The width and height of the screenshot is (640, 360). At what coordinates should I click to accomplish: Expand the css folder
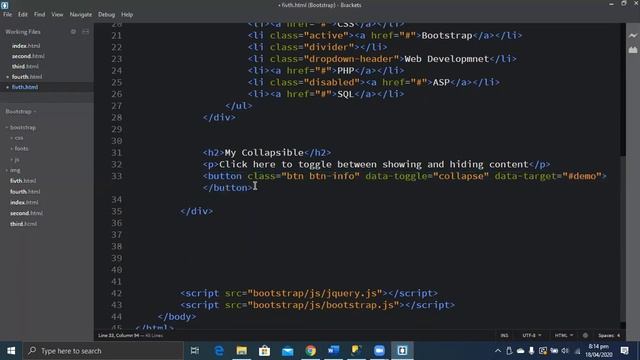point(17,138)
